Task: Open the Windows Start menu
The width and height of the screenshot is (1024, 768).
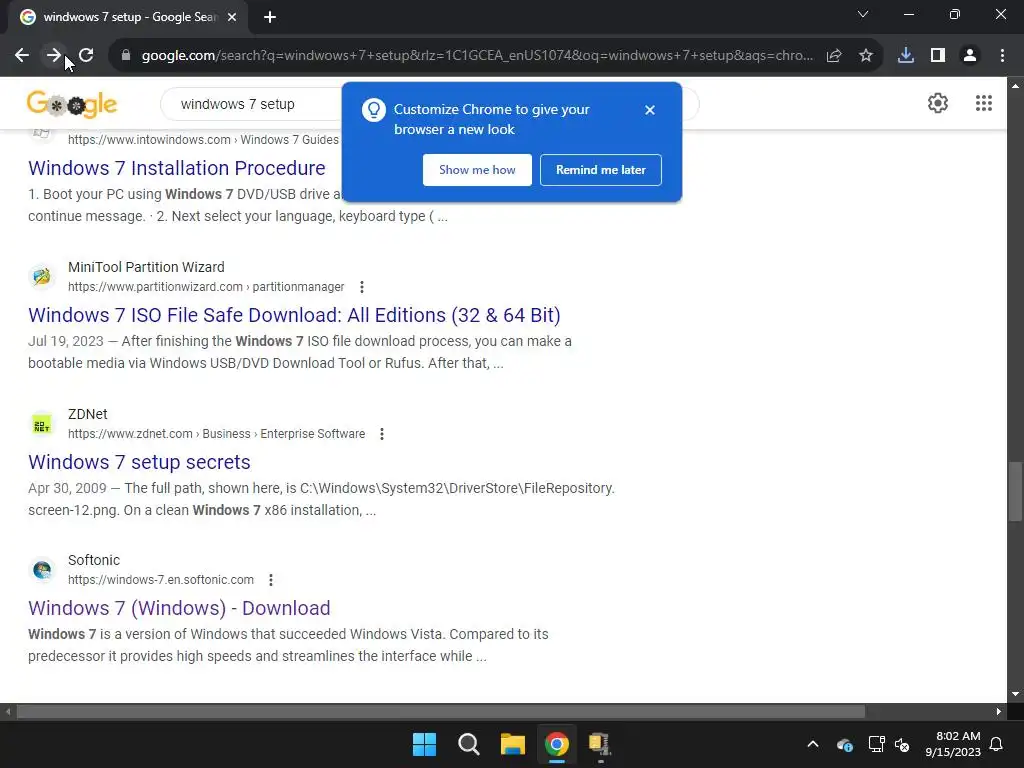Action: pyautogui.click(x=424, y=744)
